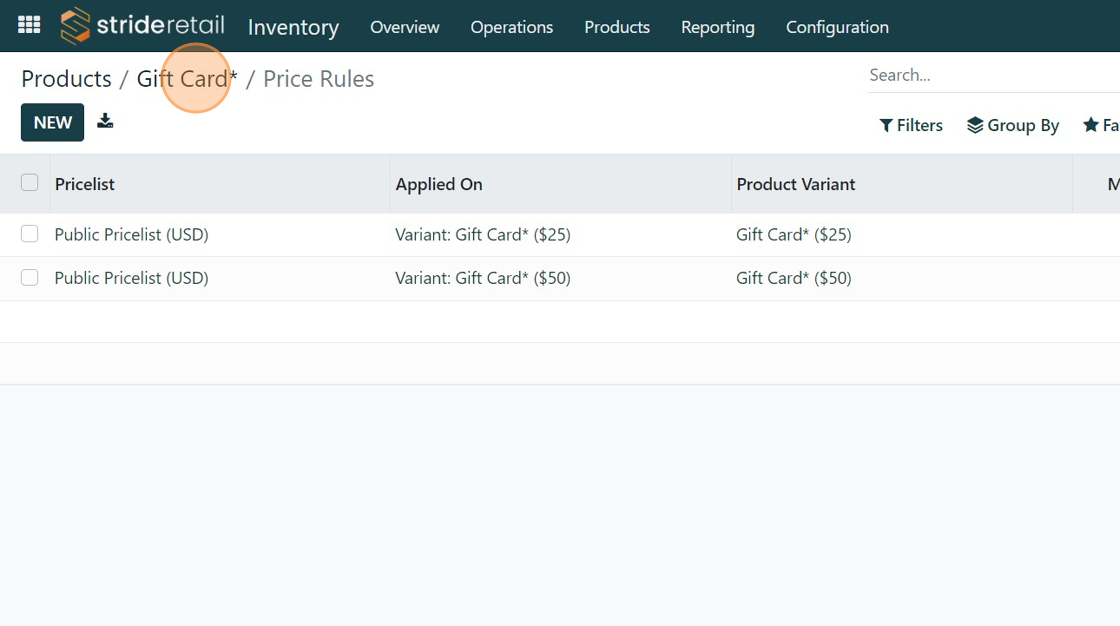Screen dimensions: 1120x626
Task: Open the Products menu in navbar
Action: 617,27
